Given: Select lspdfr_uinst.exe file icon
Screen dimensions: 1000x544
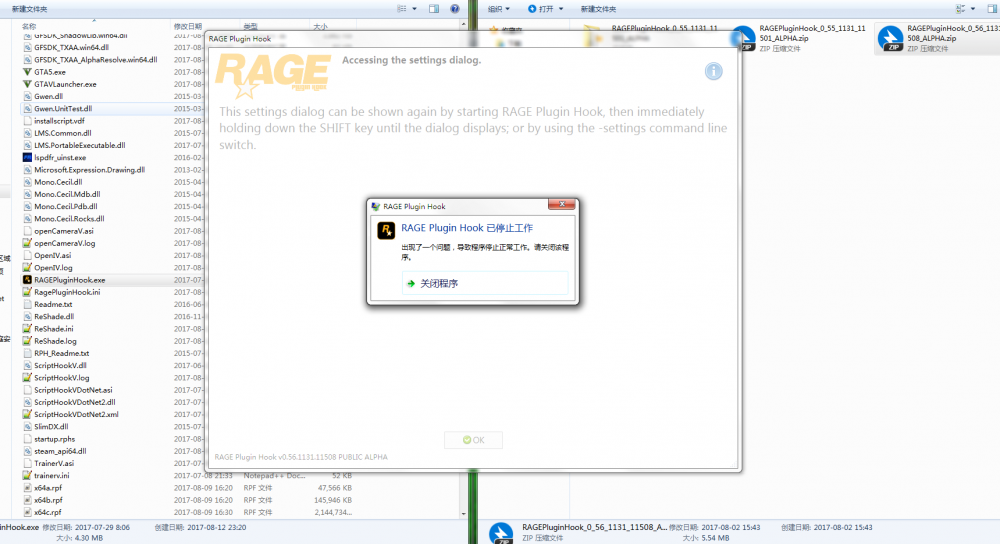Looking at the screenshot, I should click(27, 158).
